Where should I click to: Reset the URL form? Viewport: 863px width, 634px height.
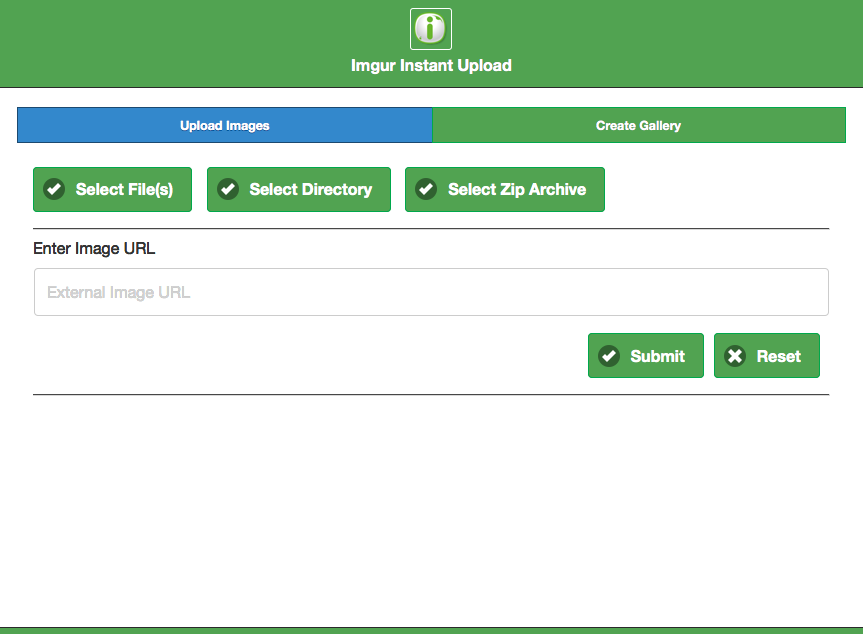click(767, 356)
